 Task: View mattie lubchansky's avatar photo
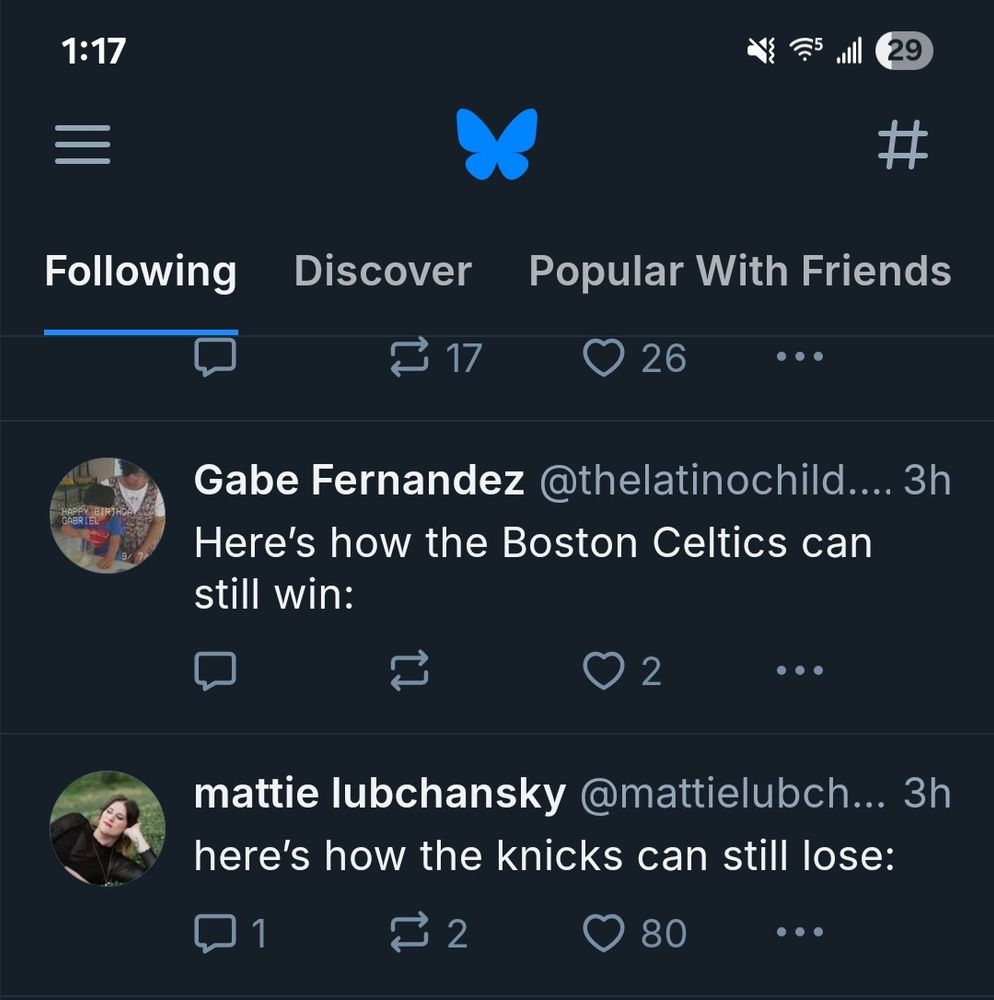[107, 828]
